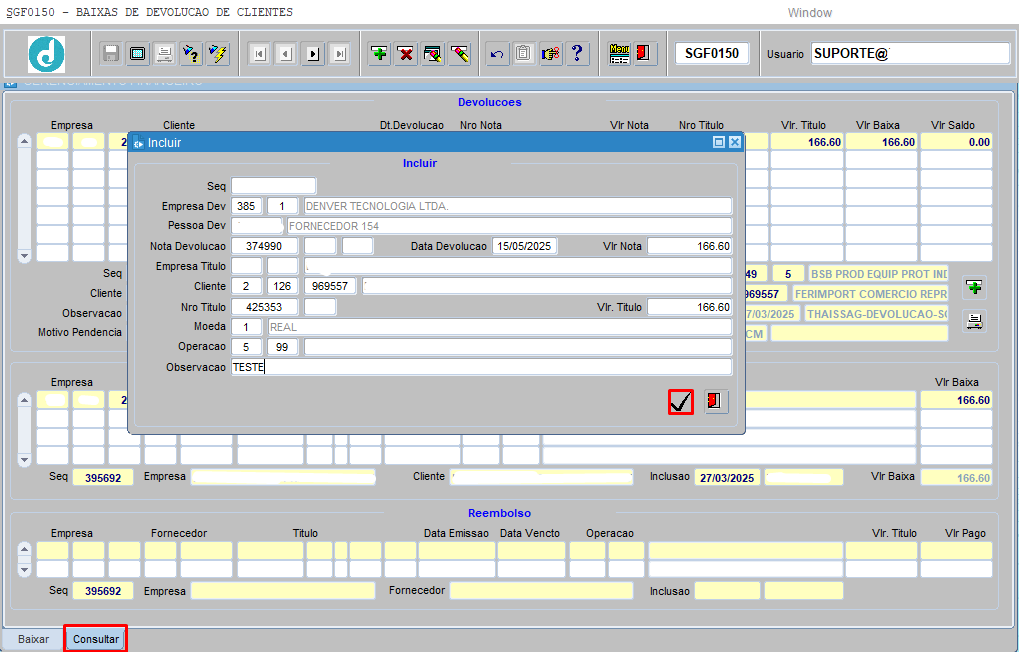Go to the next record arrow
The height and width of the screenshot is (652, 1019).
(x=313, y=53)
